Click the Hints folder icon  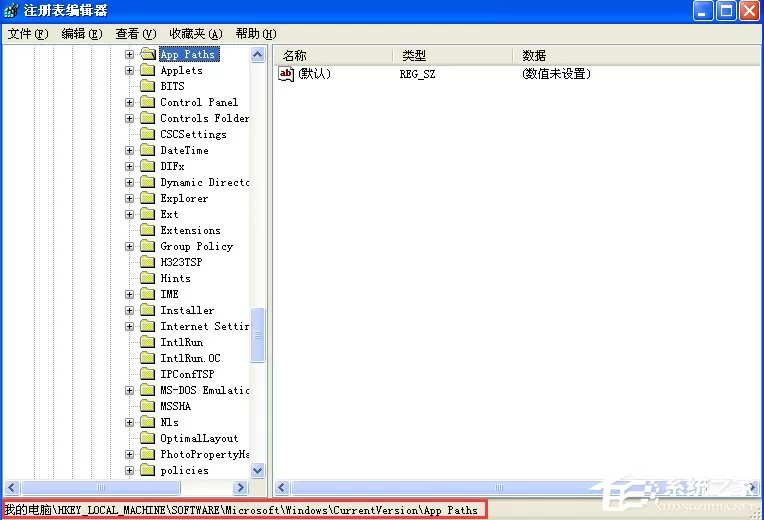pyautogui.click(x=148, y=278)
